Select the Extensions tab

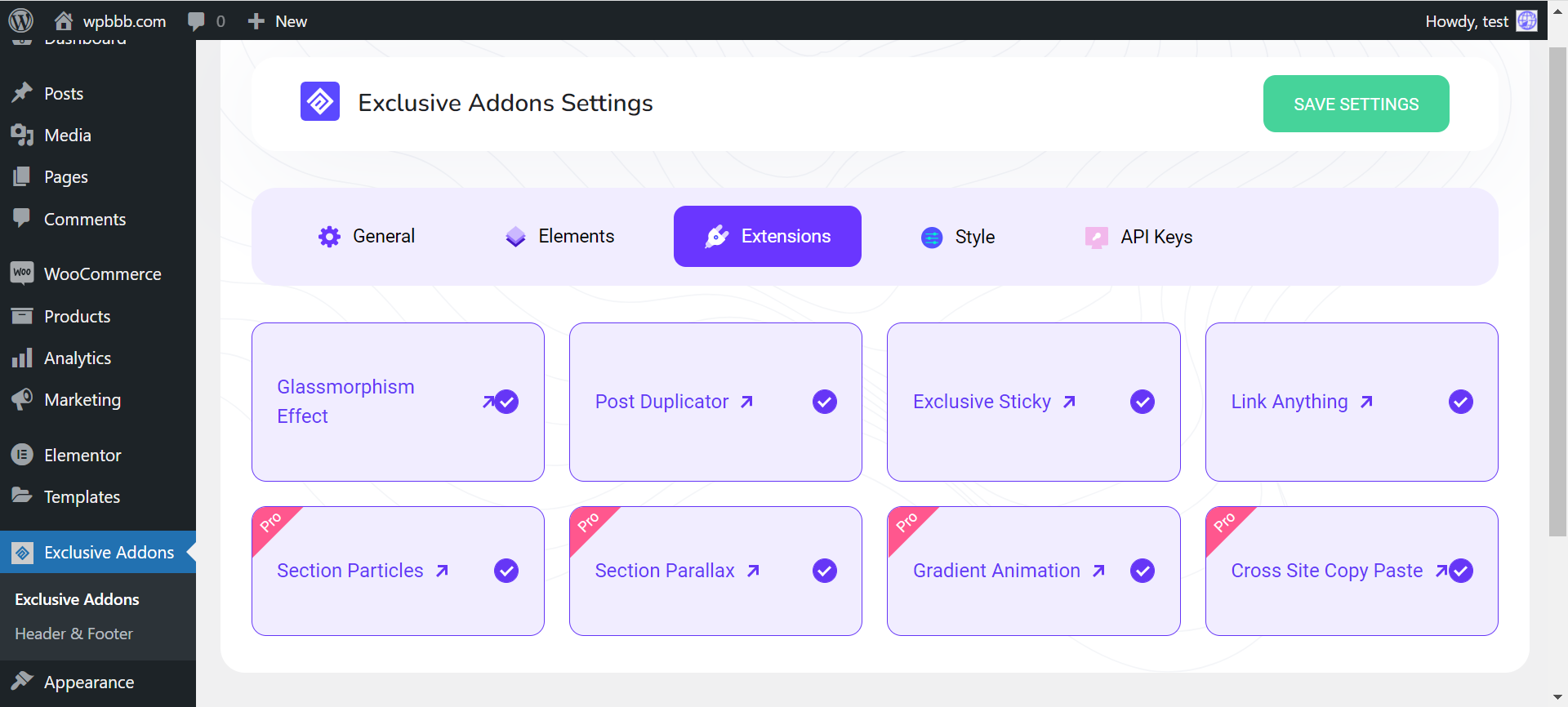(768, 237)
